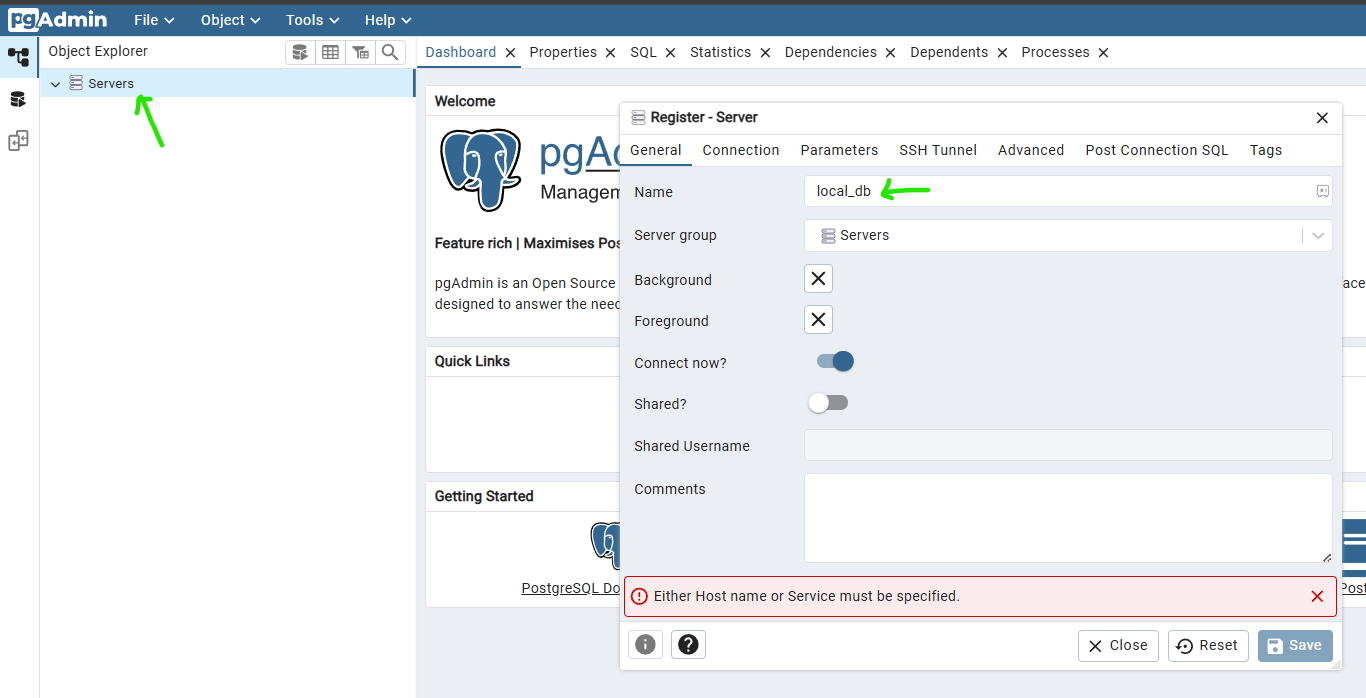
Task: Click the Servers tree item icon
Action: [x=76, y=83]
